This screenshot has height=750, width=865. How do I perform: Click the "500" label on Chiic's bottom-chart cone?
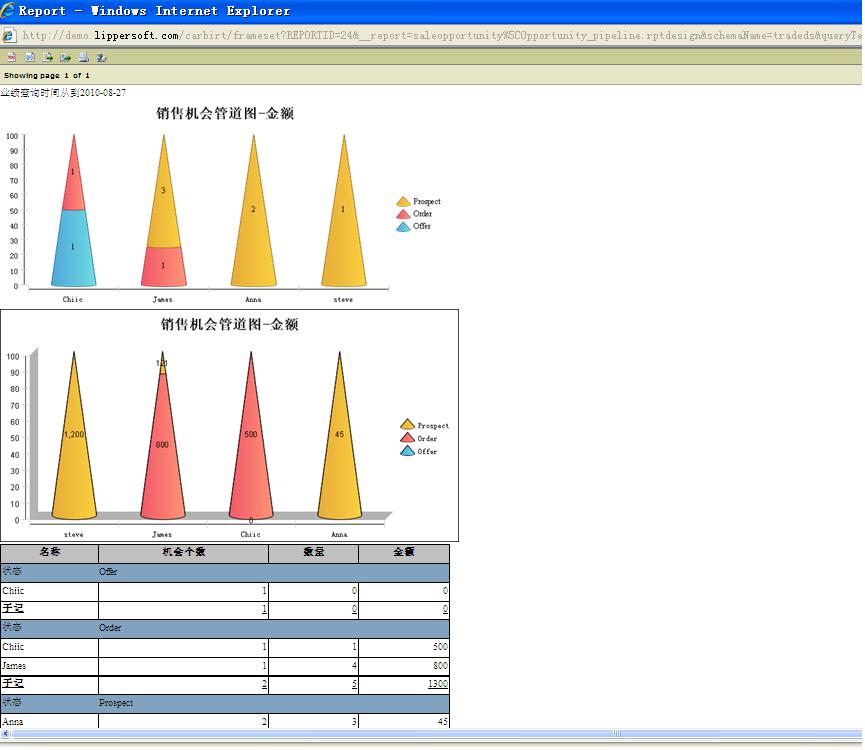[251, 434]
